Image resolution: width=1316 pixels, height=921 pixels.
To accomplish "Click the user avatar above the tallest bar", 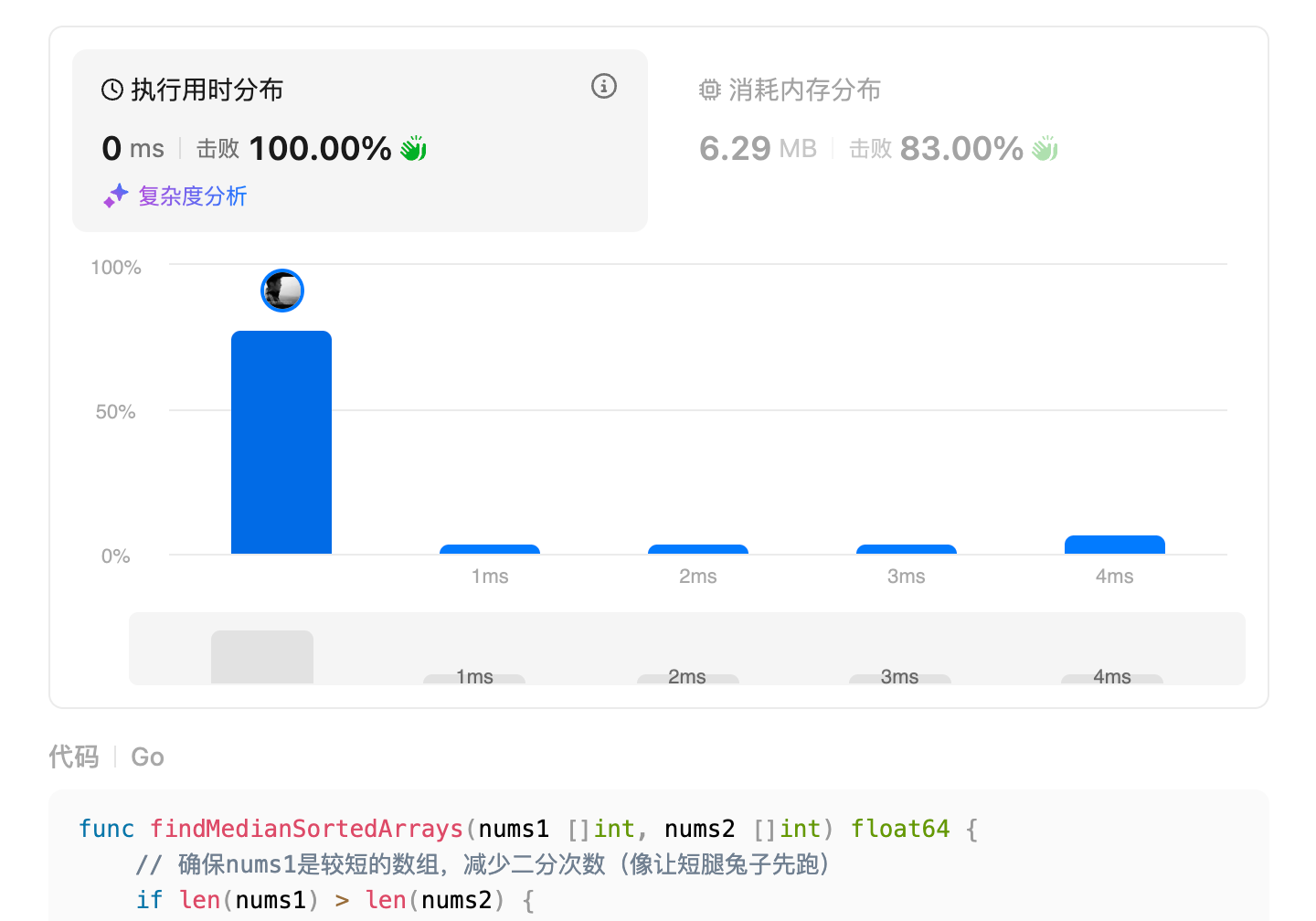I will tap(282, 291).
